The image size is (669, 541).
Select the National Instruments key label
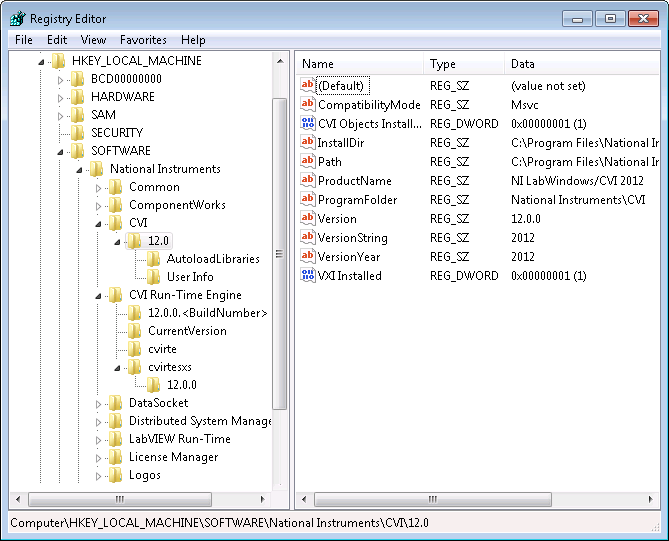click(165, 169)
